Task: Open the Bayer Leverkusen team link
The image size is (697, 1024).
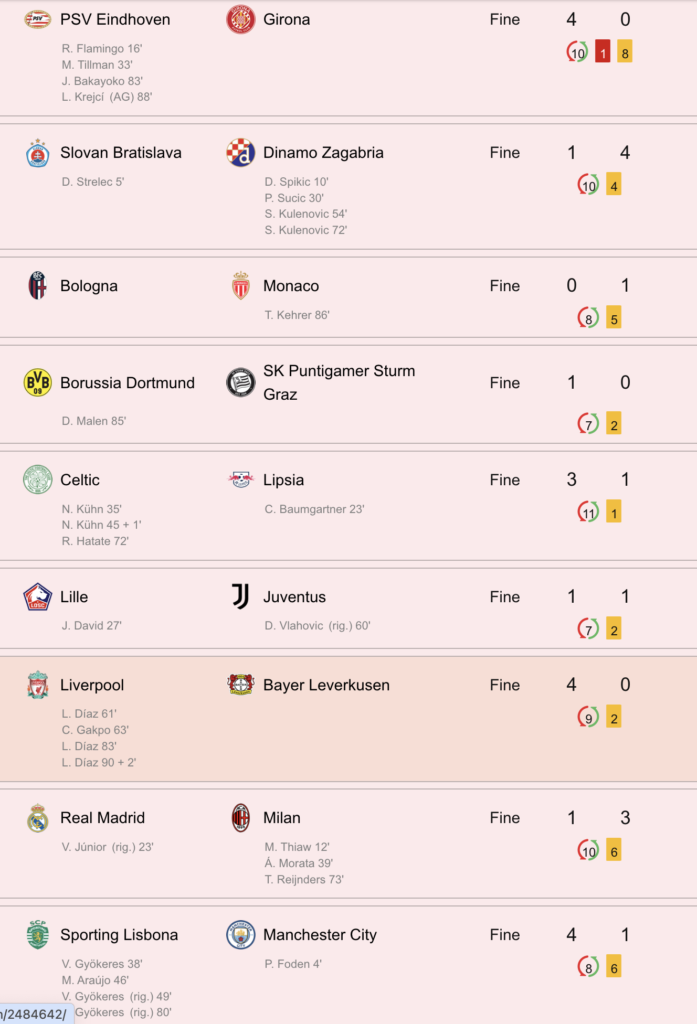Action: coord(326,685)
